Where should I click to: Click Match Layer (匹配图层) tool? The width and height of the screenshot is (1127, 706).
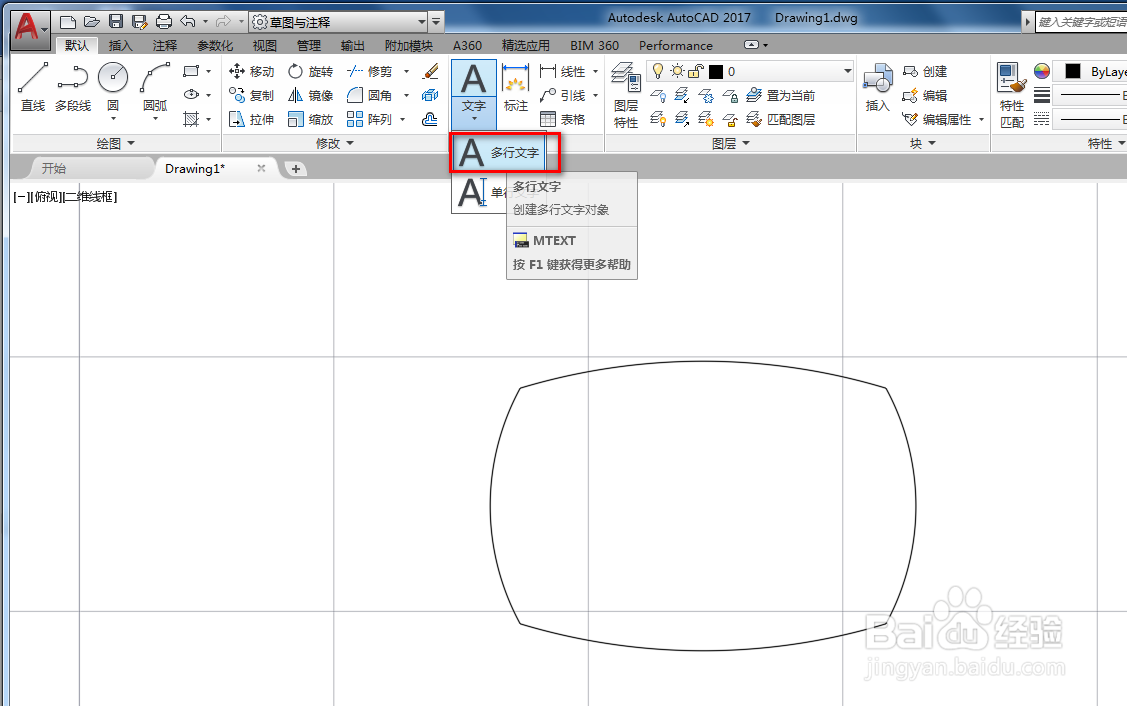click(781, 119)
